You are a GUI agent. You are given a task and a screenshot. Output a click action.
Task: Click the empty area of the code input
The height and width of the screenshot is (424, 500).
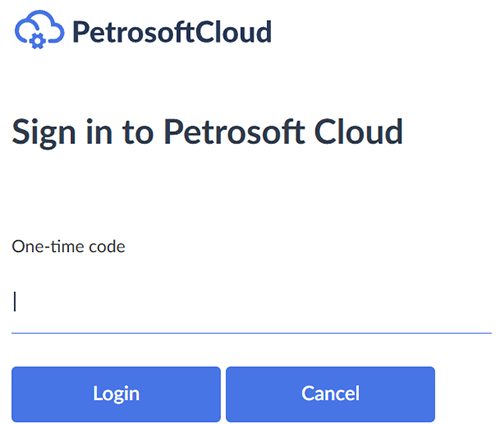(253, 302)
